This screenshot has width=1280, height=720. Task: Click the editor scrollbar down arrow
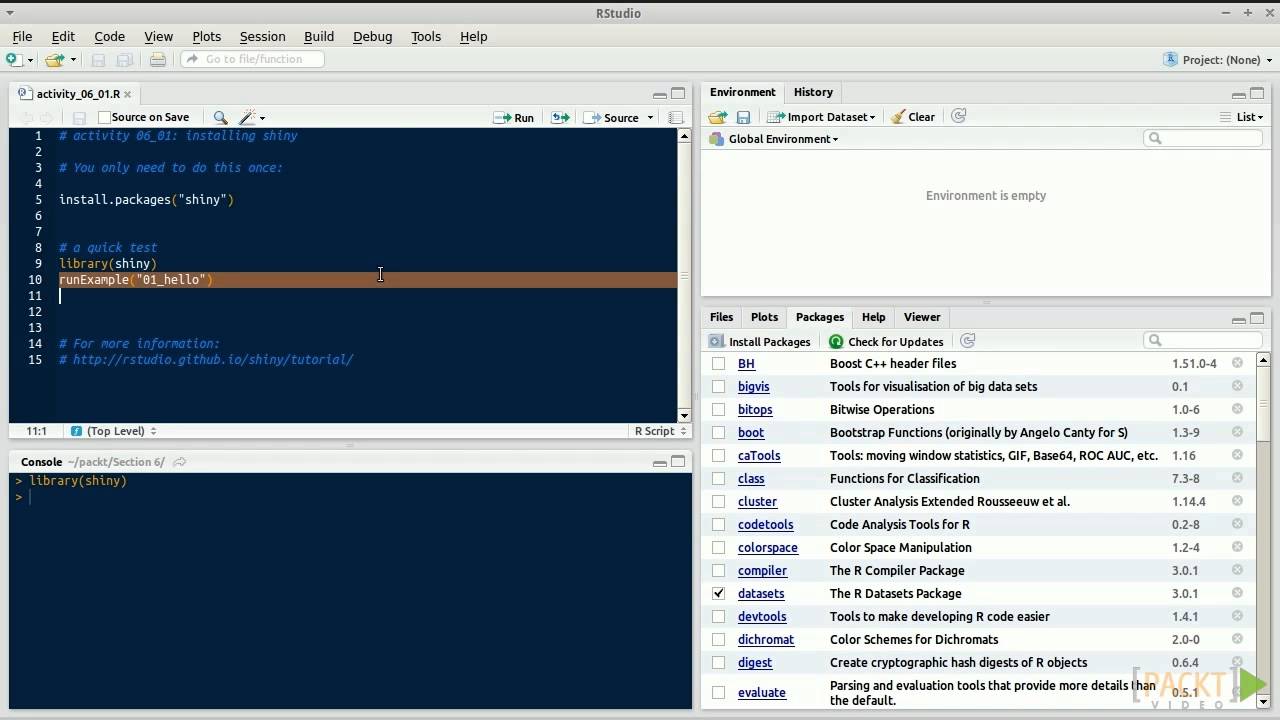pyautogui.click(x=684, y=415)
